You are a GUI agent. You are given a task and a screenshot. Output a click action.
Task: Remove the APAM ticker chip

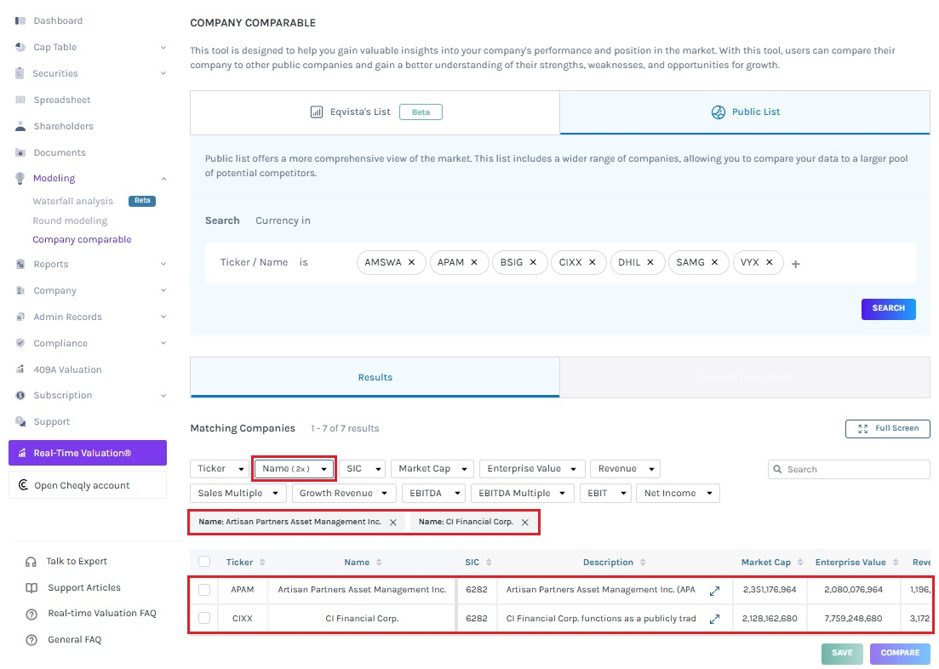pyautogui.click(x=474, y=262)
